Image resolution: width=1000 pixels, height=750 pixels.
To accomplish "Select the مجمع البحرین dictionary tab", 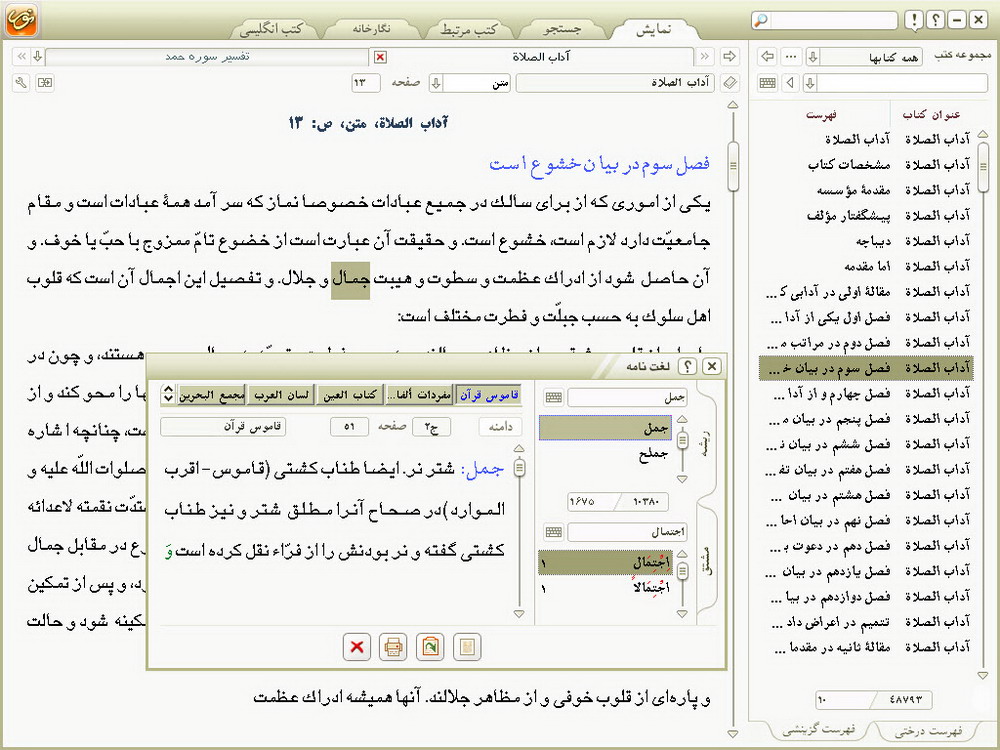I will (212, 395).
